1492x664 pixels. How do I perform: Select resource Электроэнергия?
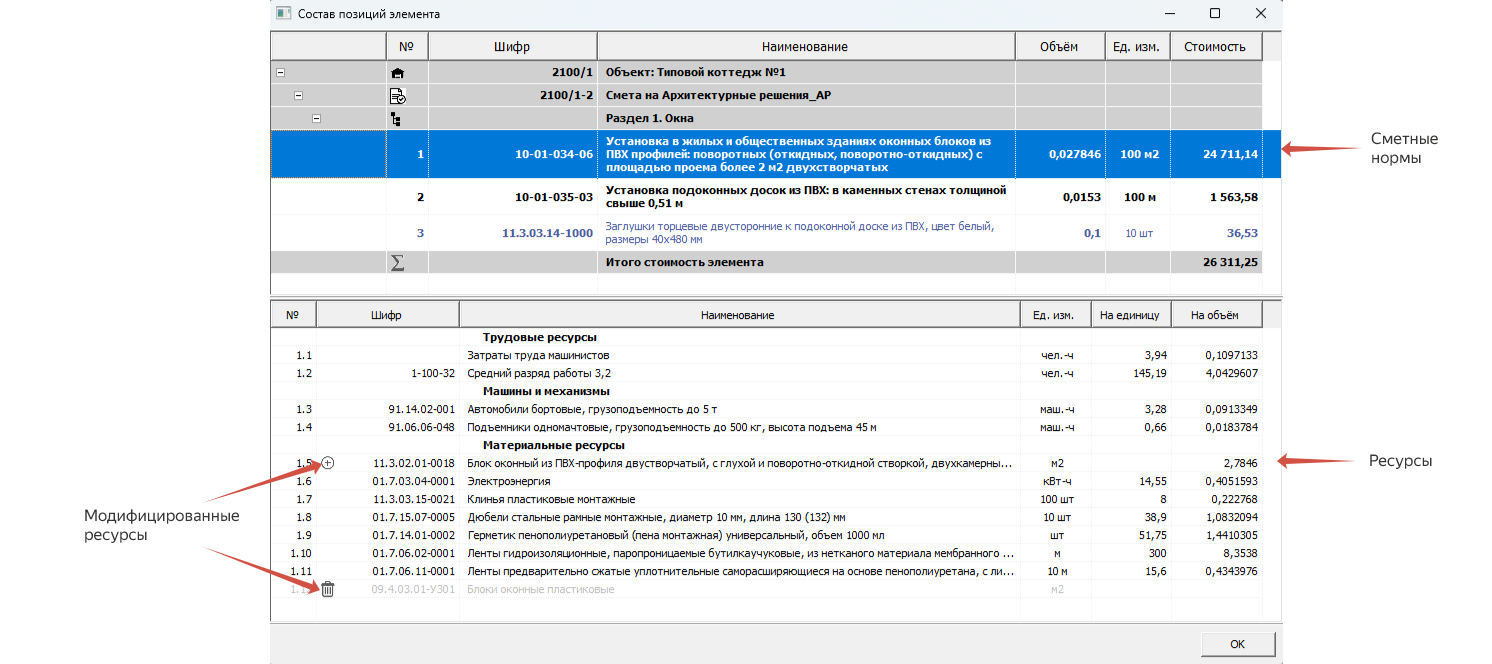[766, 481]
